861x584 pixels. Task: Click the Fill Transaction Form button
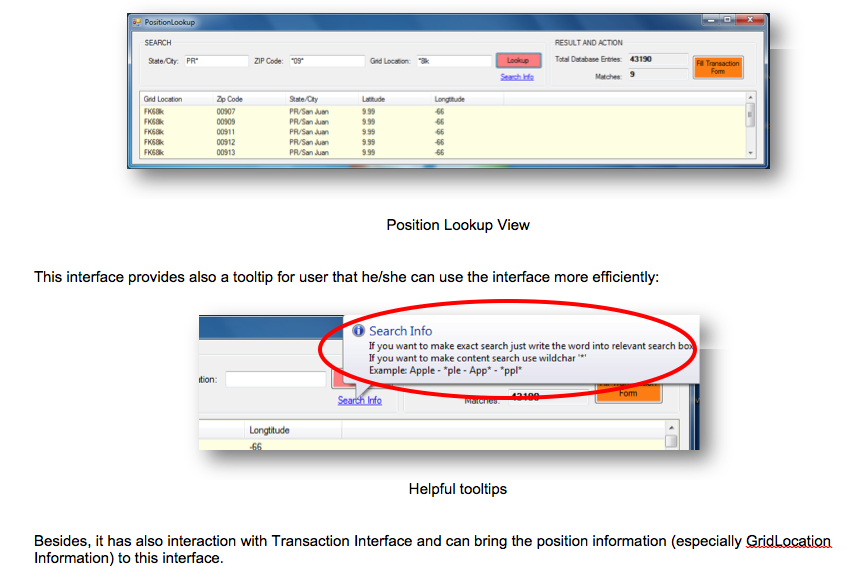coord(717,67)
